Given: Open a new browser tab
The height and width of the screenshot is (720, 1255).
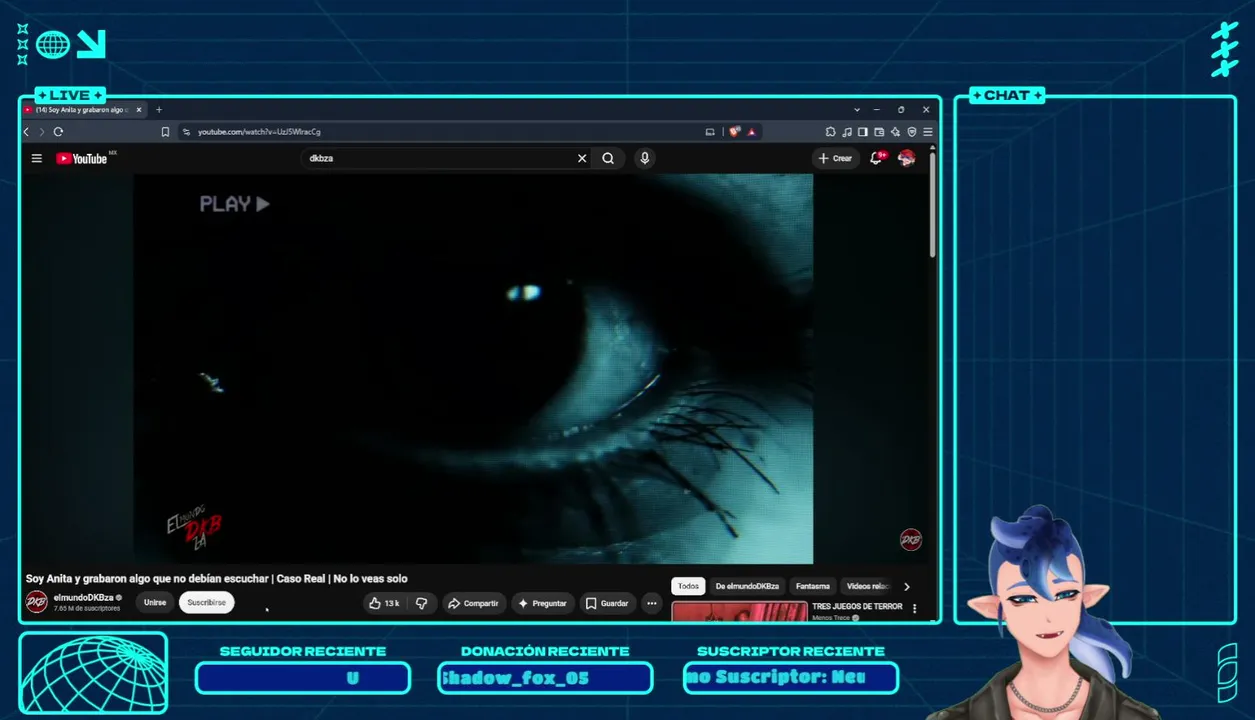Looking at the screenshot, I should (158, 109).
